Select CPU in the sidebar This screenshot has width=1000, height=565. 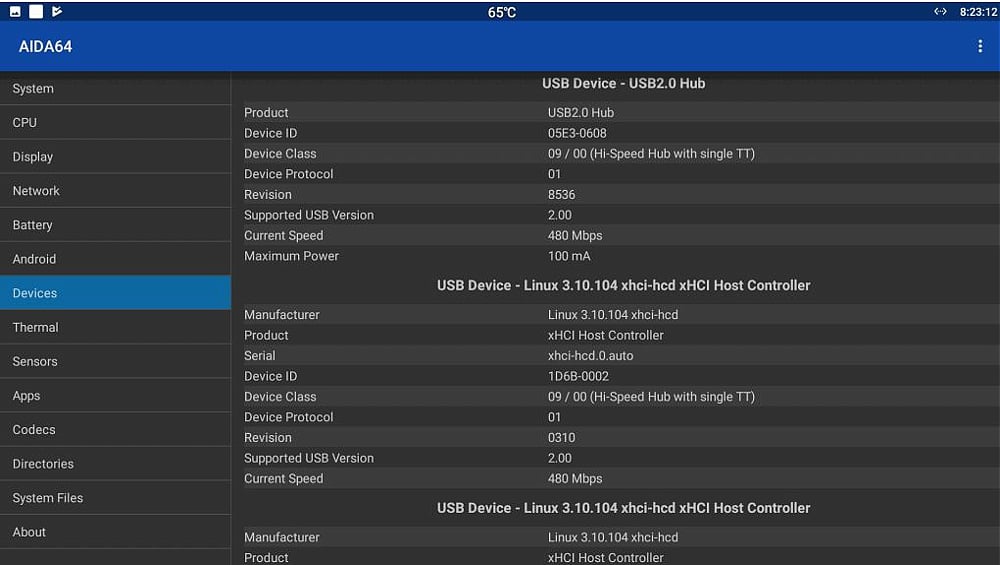(x=115, y=123)
